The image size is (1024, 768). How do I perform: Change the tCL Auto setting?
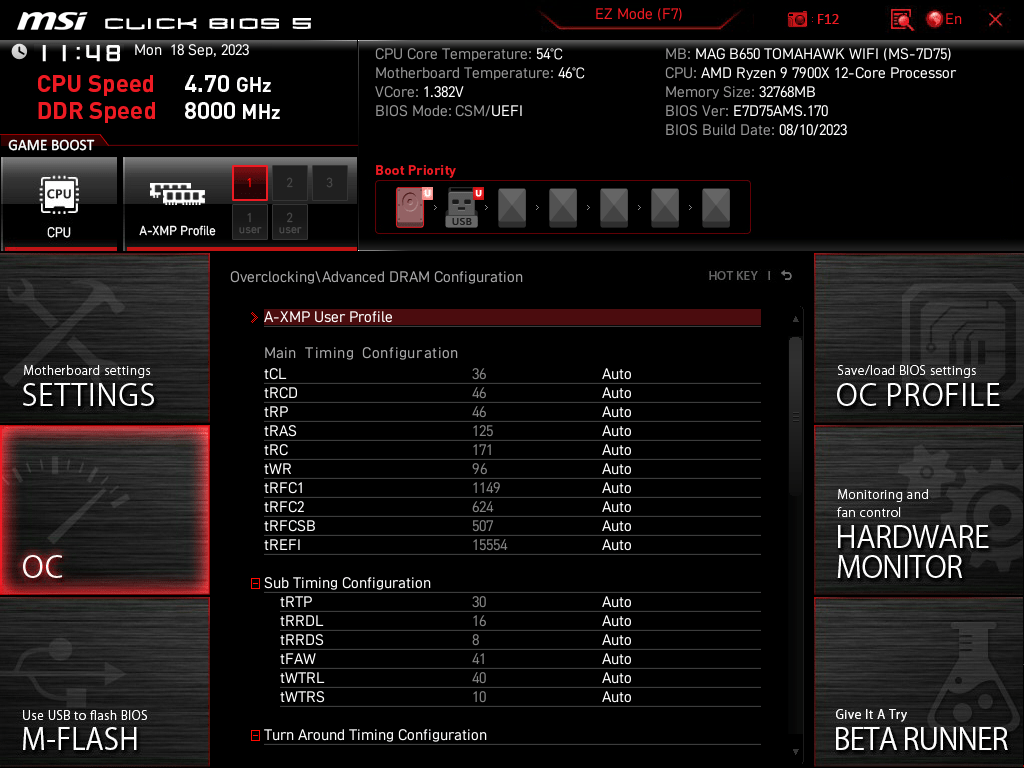coord(616,374)
